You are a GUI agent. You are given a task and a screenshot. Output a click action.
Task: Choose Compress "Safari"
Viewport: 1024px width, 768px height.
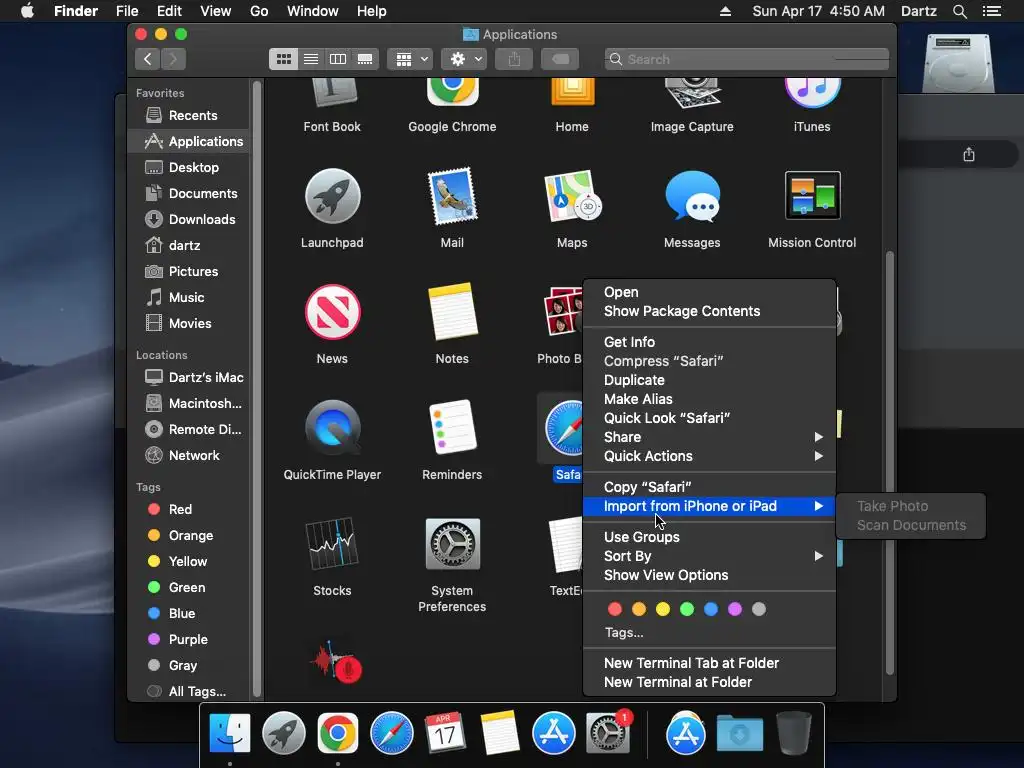pyautogui.click(x=709, y=360)
